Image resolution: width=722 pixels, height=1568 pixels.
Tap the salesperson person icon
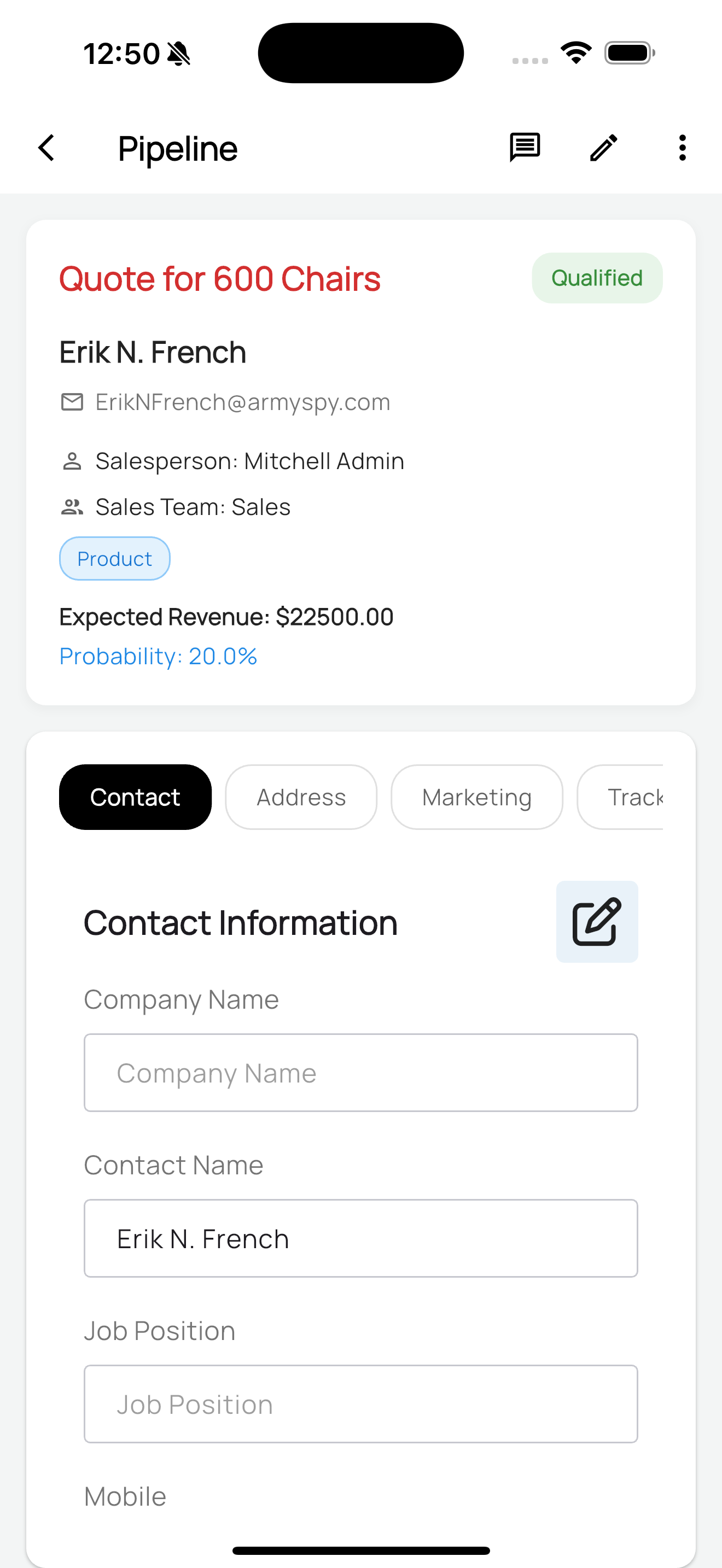coord(72,461)
